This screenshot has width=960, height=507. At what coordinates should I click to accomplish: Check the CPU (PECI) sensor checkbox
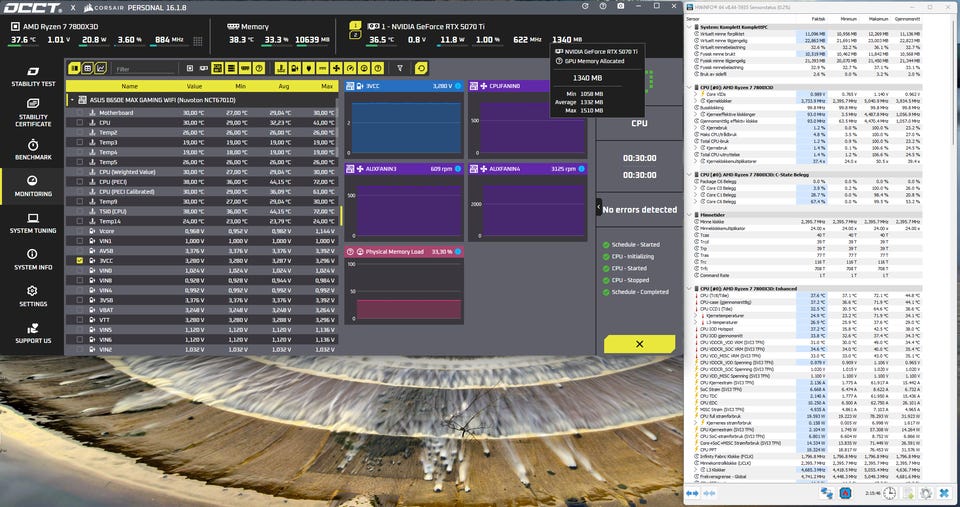80,182
